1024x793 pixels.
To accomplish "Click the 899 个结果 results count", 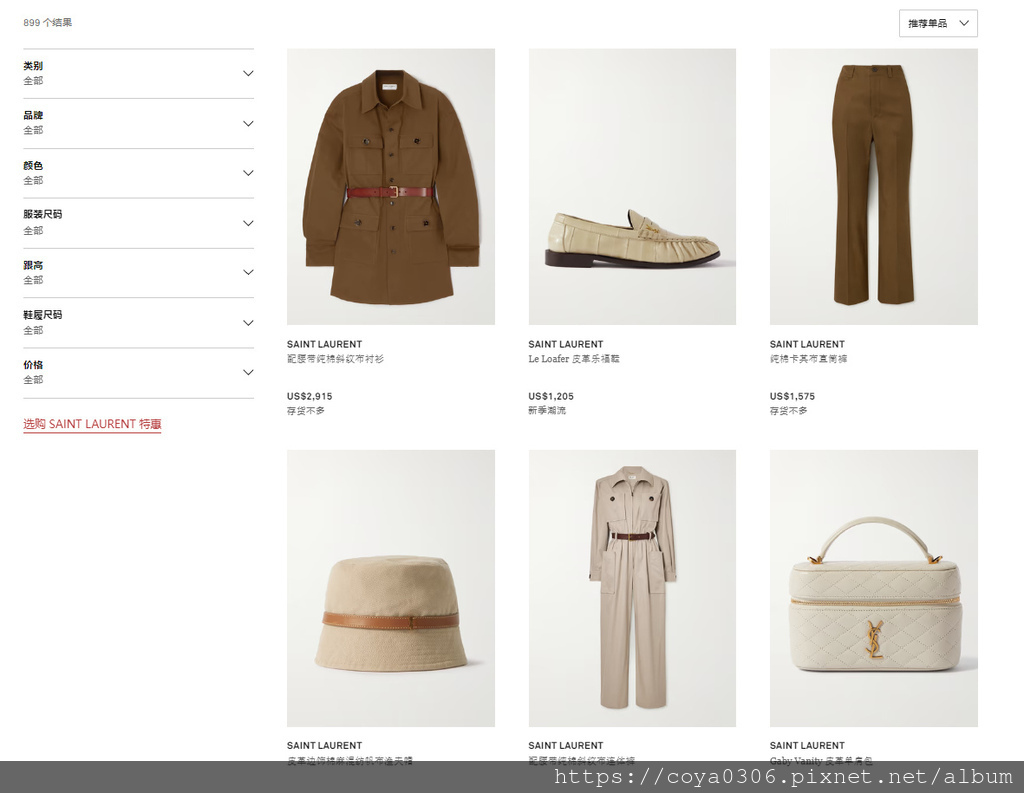I will pos(48,22).
